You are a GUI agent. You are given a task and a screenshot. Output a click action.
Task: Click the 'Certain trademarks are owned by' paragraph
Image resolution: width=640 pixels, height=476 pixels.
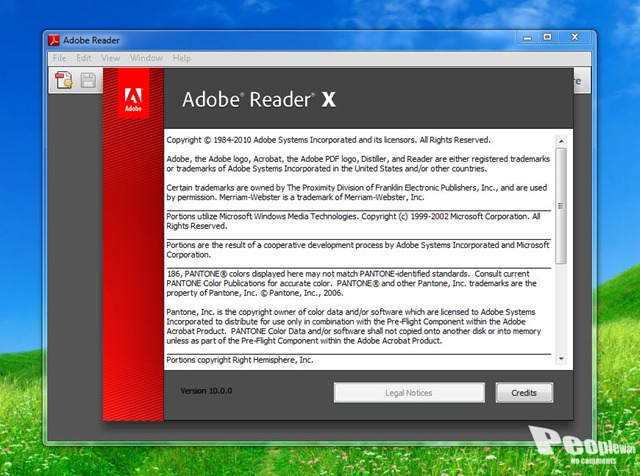357,193
